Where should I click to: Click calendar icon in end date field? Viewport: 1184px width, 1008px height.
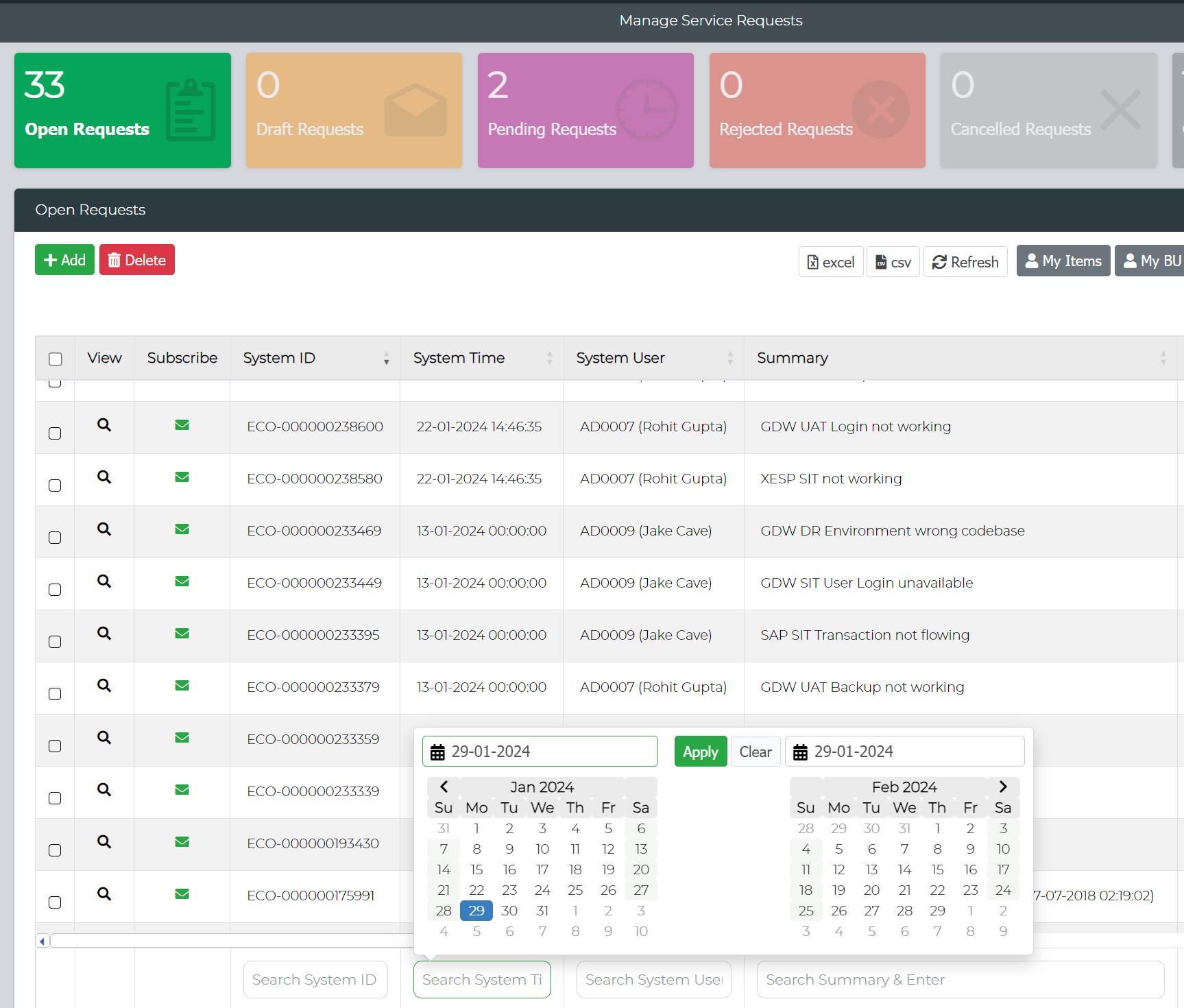(800, 752)
